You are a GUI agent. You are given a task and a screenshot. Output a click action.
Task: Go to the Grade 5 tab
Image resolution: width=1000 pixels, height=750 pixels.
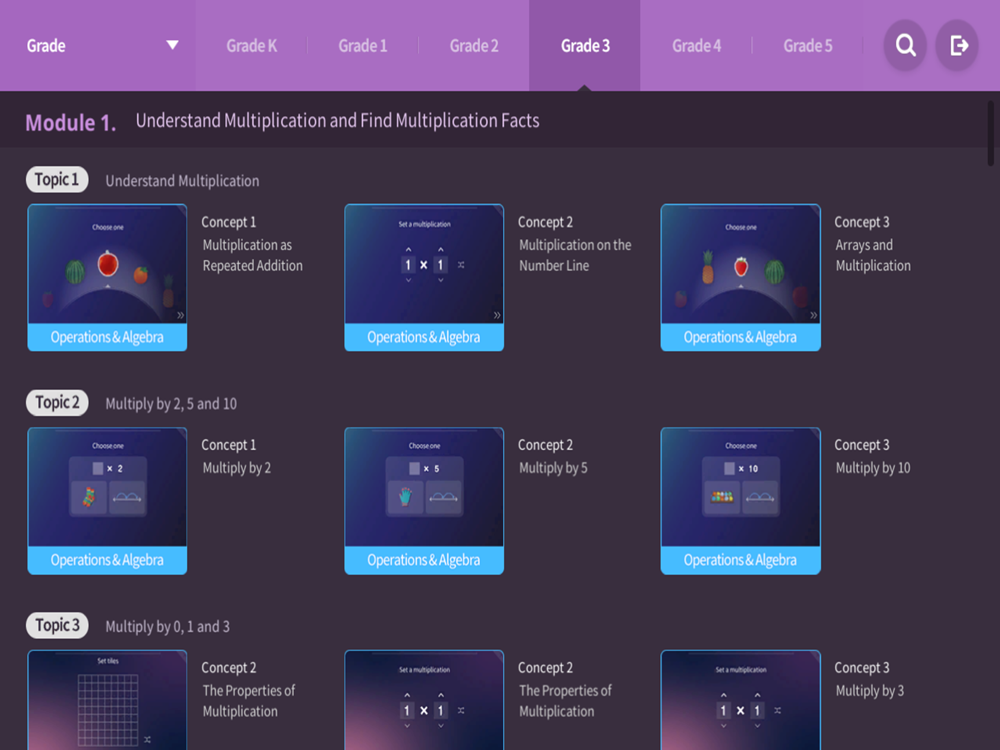pos(807,46)
